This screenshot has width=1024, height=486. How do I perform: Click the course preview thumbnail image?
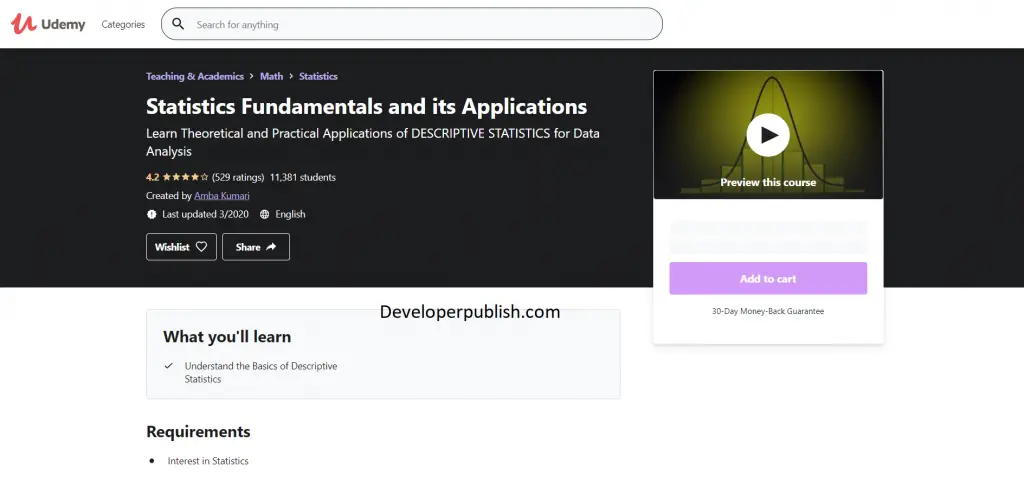[x=768, y=135]
